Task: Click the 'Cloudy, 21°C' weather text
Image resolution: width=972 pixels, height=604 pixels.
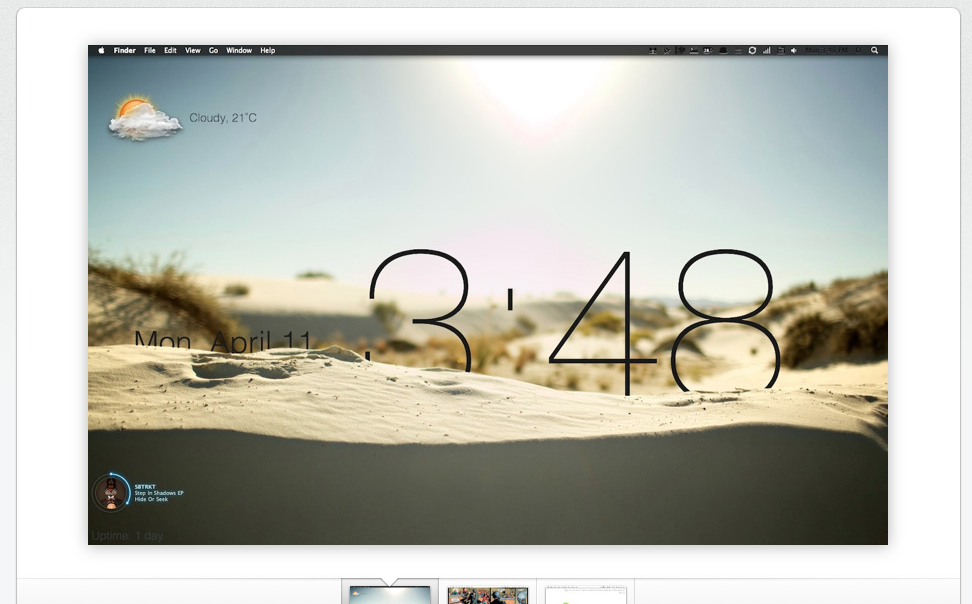Action: pos(223,118)
